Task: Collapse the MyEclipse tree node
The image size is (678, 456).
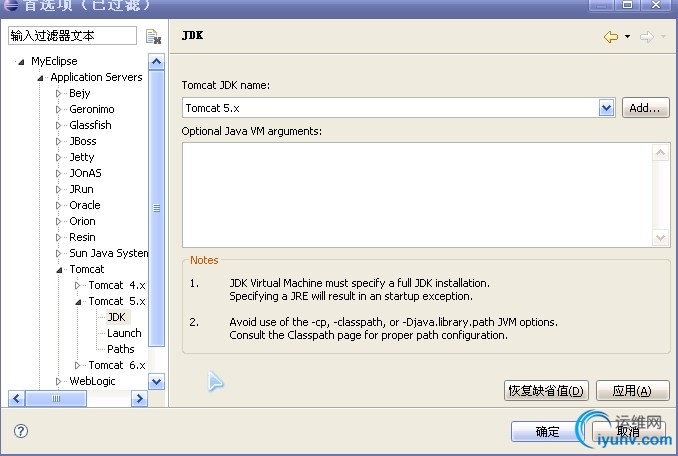Action: (21, 62)
